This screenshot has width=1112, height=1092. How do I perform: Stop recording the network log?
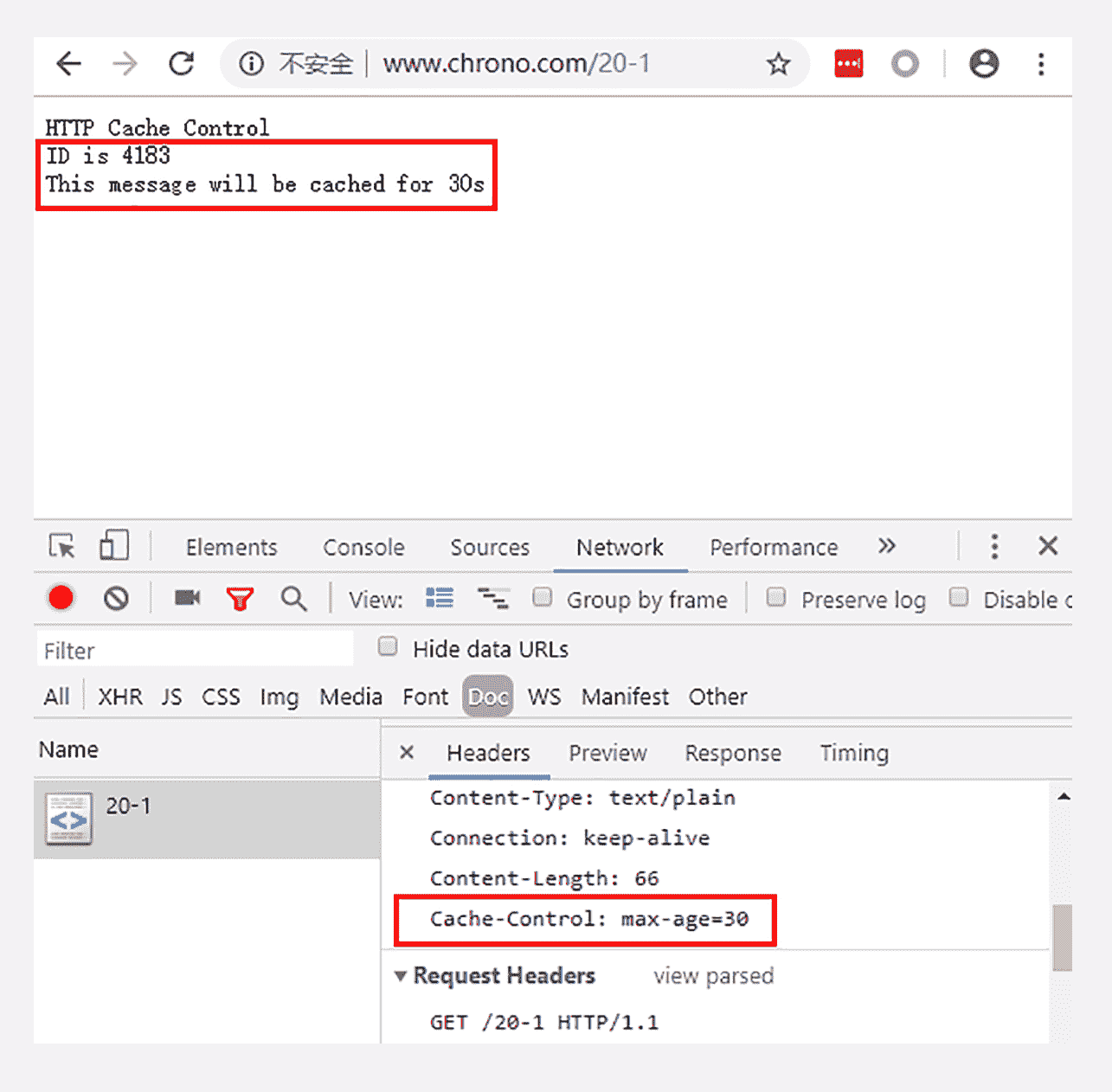[61, 598]
